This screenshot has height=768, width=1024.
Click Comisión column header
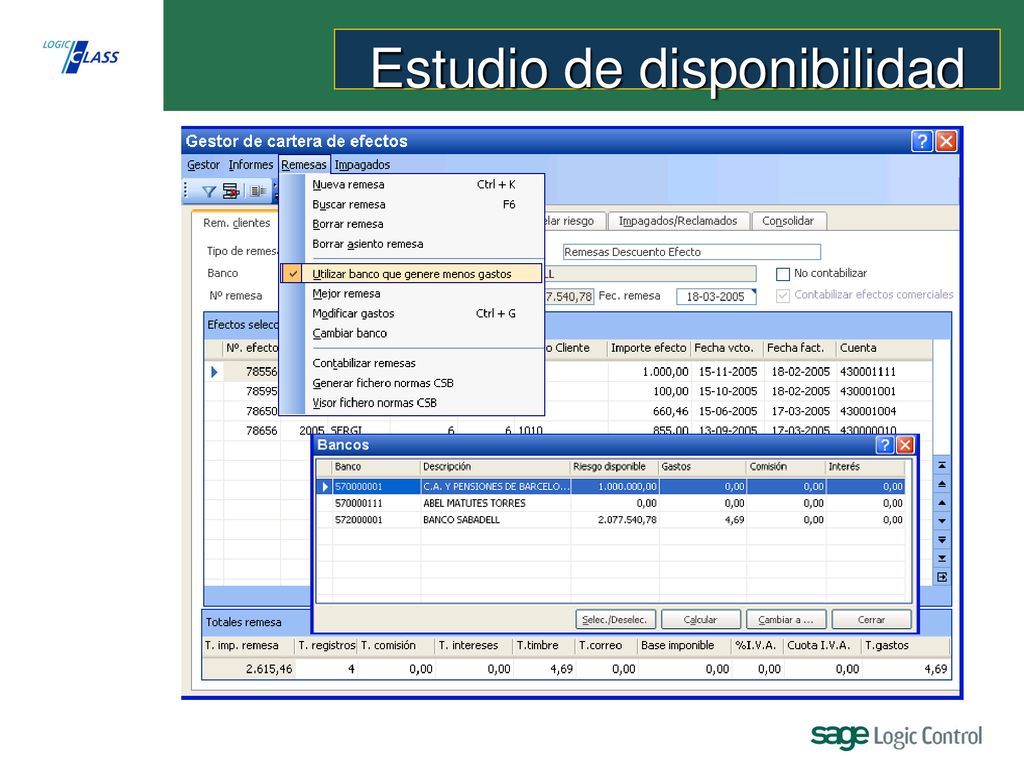[786, 467]
